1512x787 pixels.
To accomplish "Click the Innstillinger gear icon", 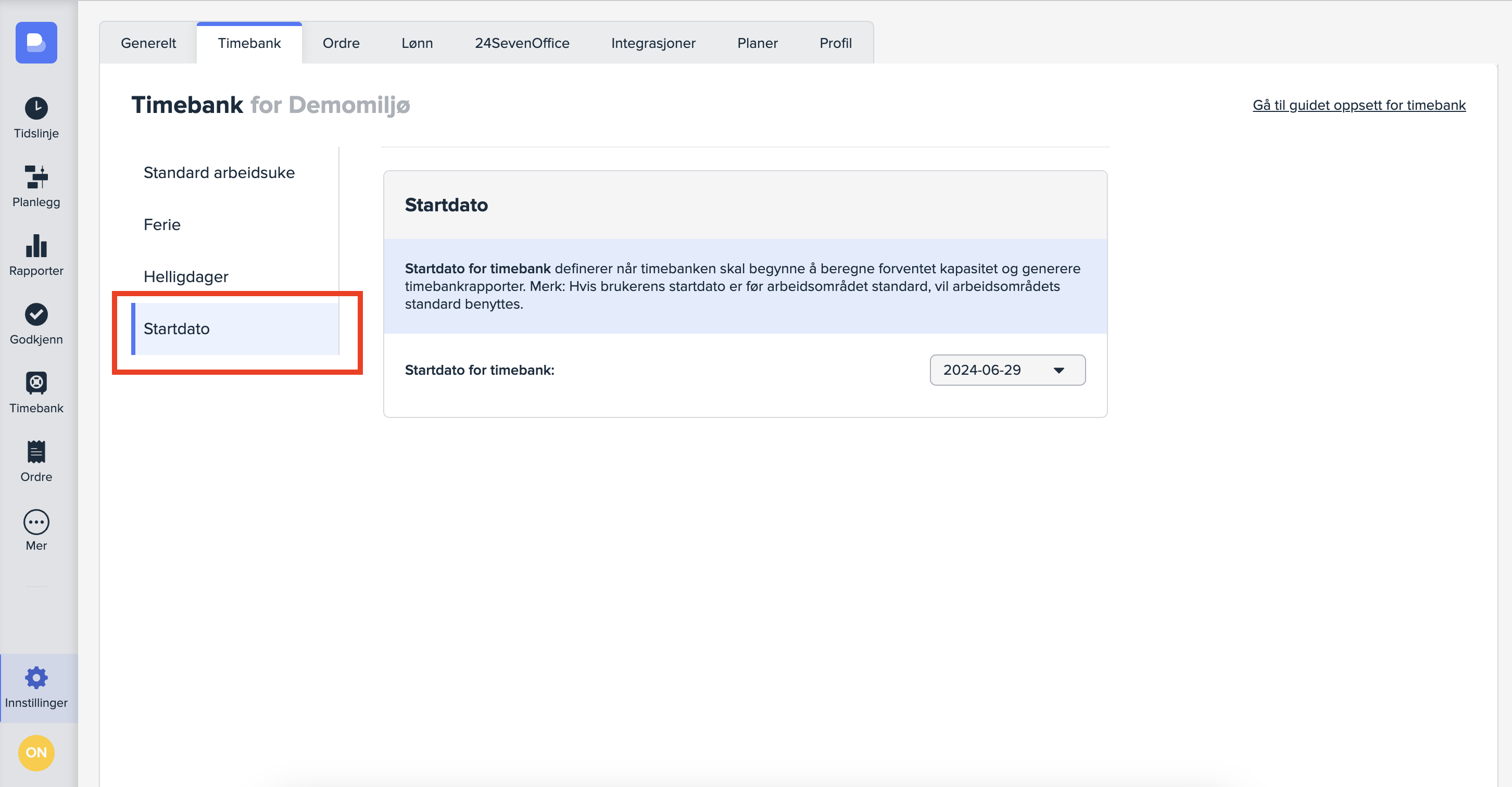I will click(x=36, y=678).
